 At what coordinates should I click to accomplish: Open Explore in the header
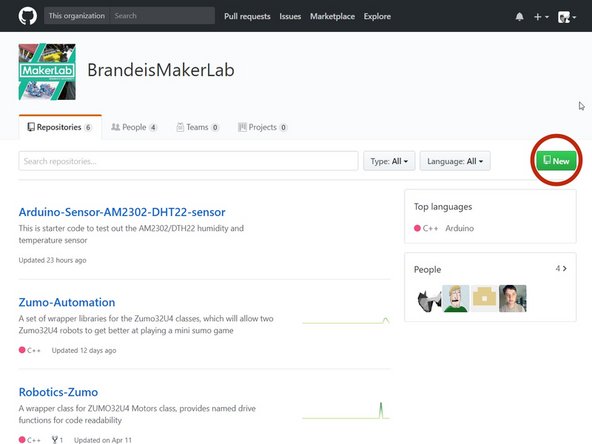point(377,16)
